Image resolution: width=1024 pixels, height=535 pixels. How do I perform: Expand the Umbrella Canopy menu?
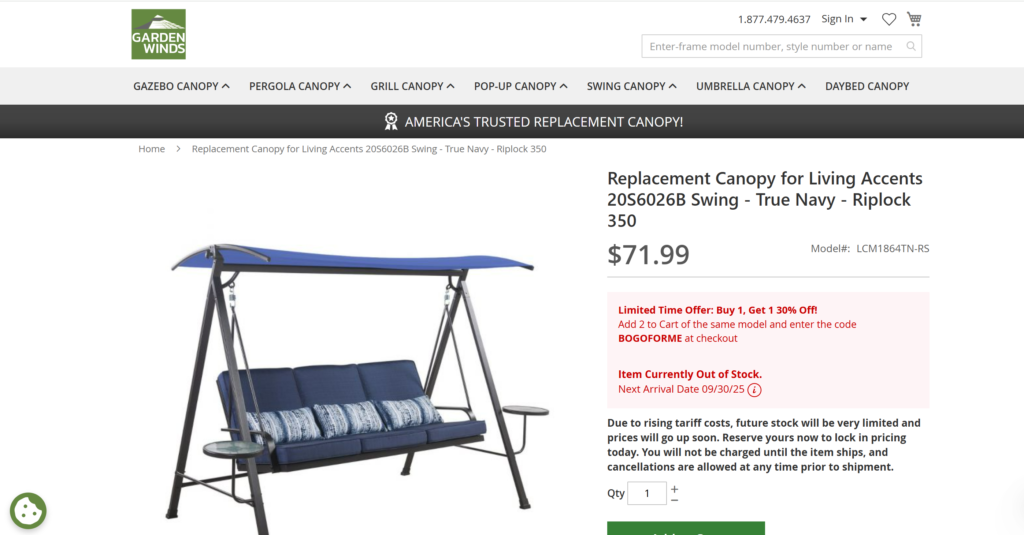pos(750,86)
